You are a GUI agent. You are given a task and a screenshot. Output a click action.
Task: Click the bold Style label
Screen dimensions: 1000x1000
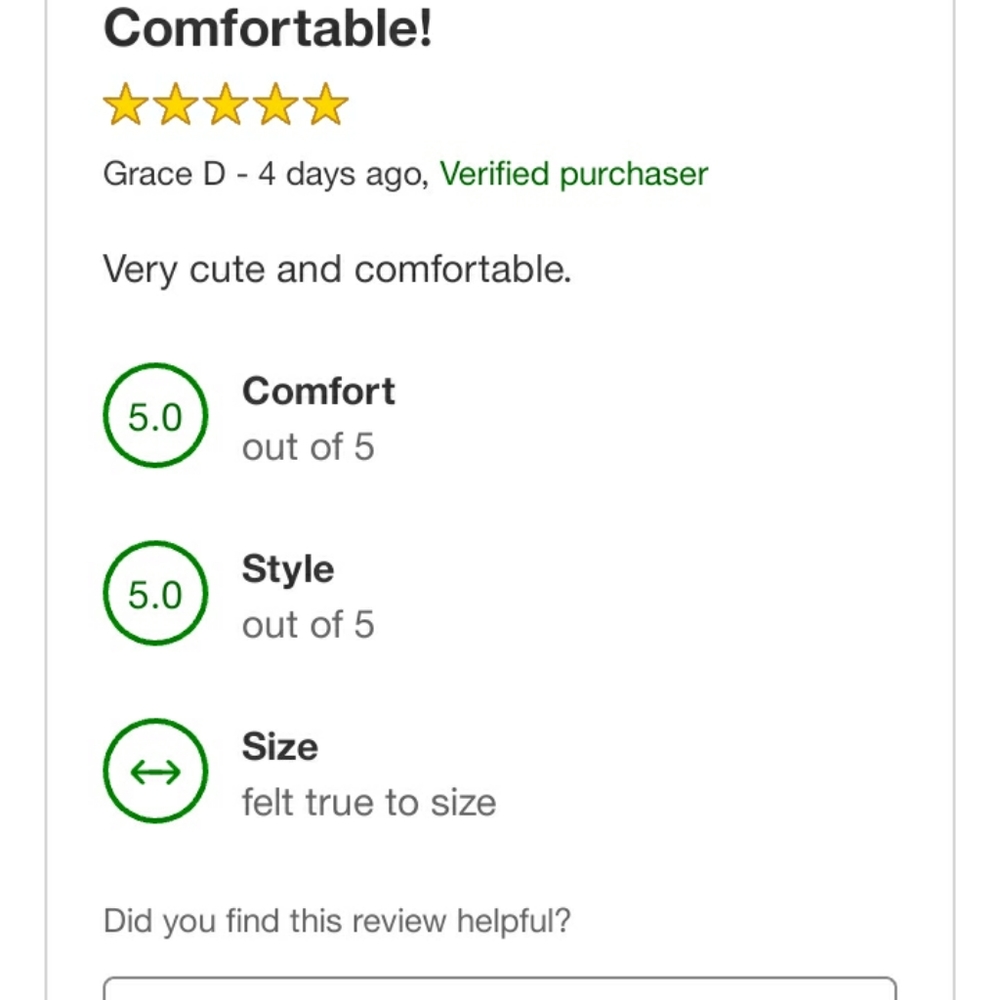pyautogui.click(x=288, y=570)
